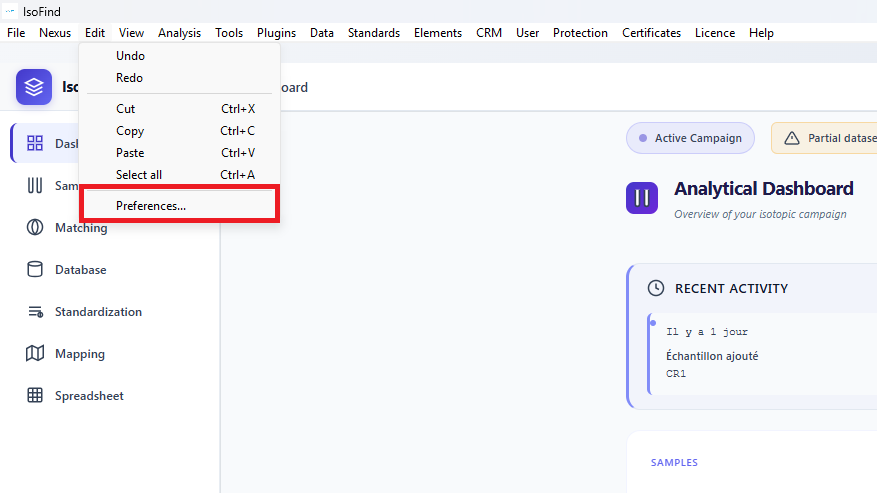Viewport: 877px width, 493px height.
Task: Open the File menu
Action: click(x=16, y=33)
